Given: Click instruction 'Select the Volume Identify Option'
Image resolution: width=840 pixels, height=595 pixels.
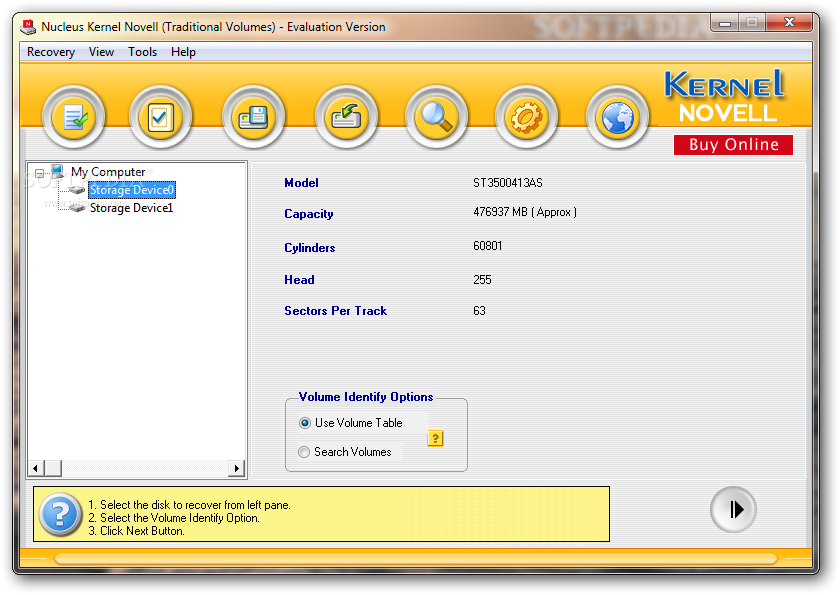Looking at the screenshot, I should pyautogui.click(x=174, y=518).
